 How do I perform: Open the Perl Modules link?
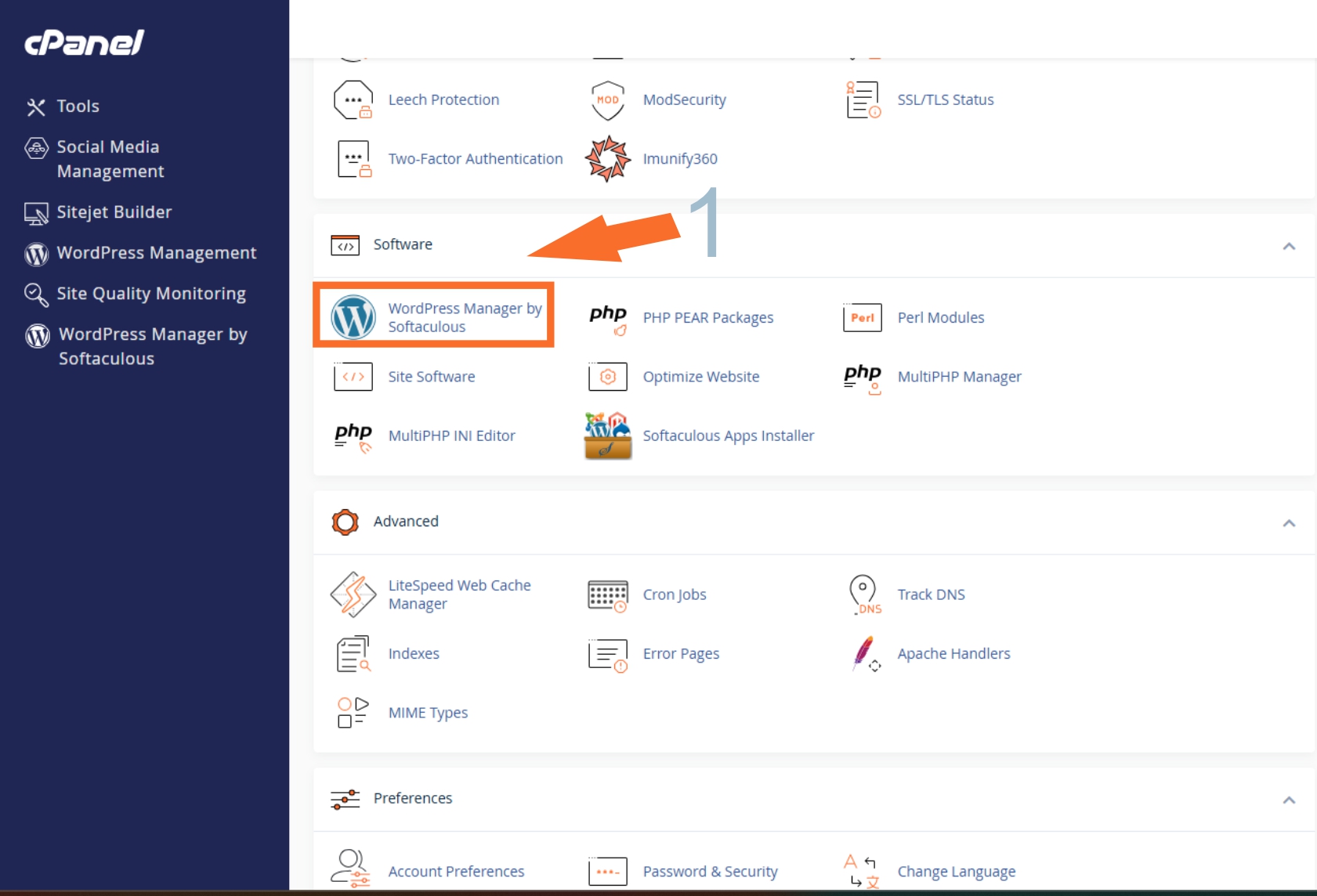coord(941,317)
